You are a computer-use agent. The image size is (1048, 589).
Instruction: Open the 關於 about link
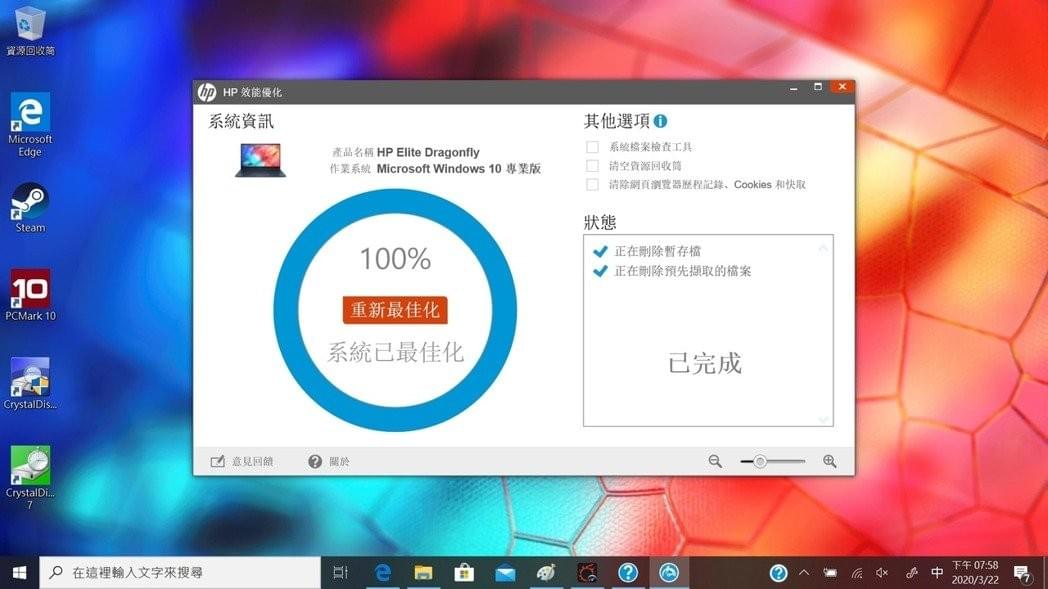point(329,461)
